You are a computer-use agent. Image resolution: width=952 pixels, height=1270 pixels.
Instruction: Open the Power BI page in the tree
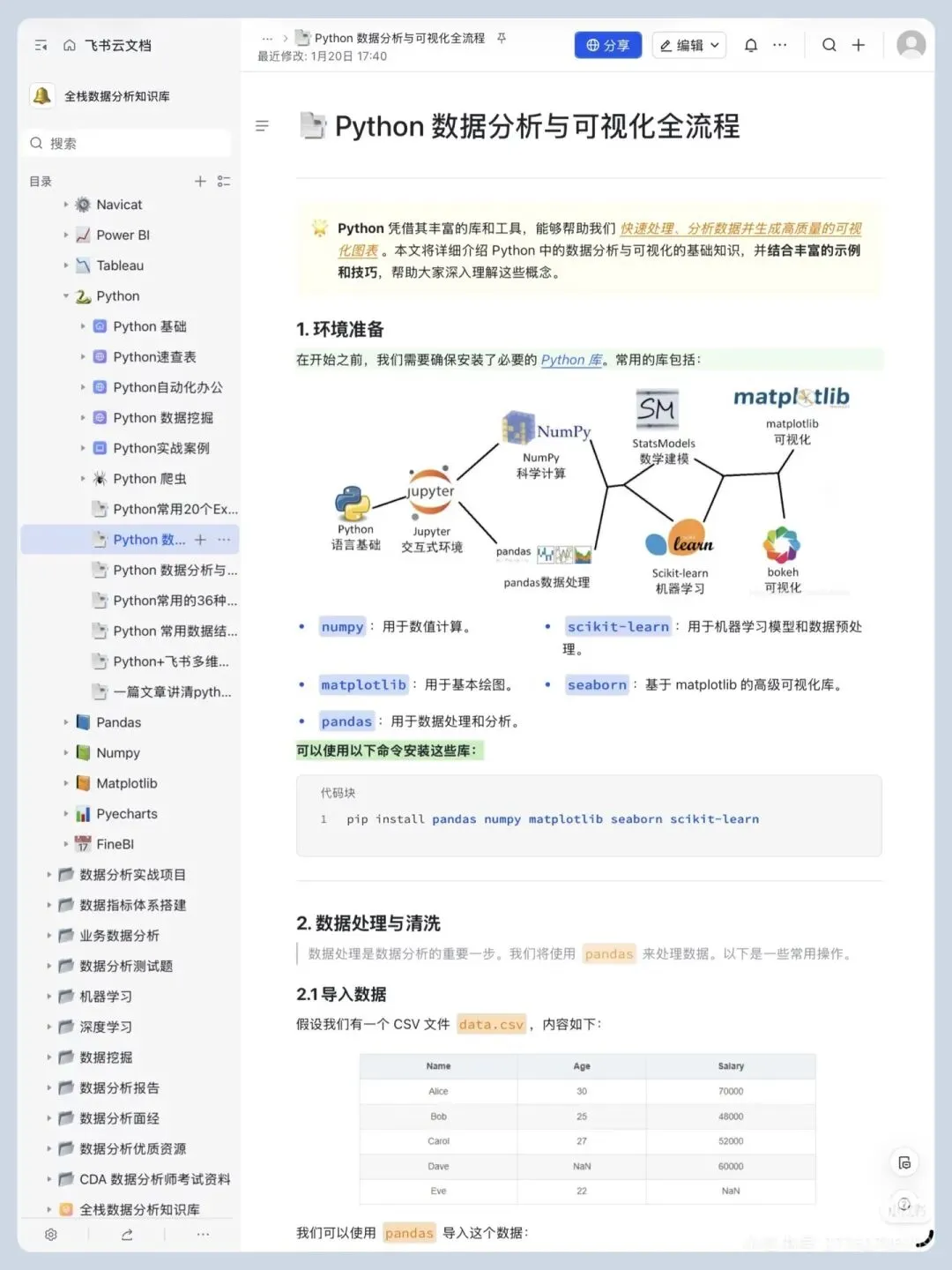(x=123, y=235)
